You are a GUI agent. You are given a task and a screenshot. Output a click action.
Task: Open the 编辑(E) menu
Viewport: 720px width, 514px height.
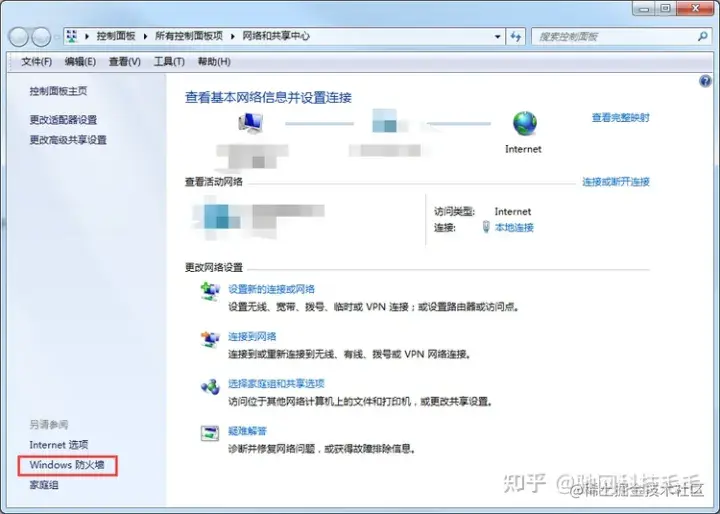point(80,62)
